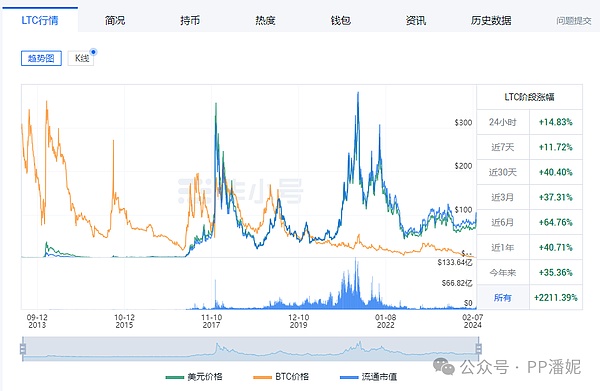
Task: Go to the 钱包 tab
Action: tap(341, 20)
